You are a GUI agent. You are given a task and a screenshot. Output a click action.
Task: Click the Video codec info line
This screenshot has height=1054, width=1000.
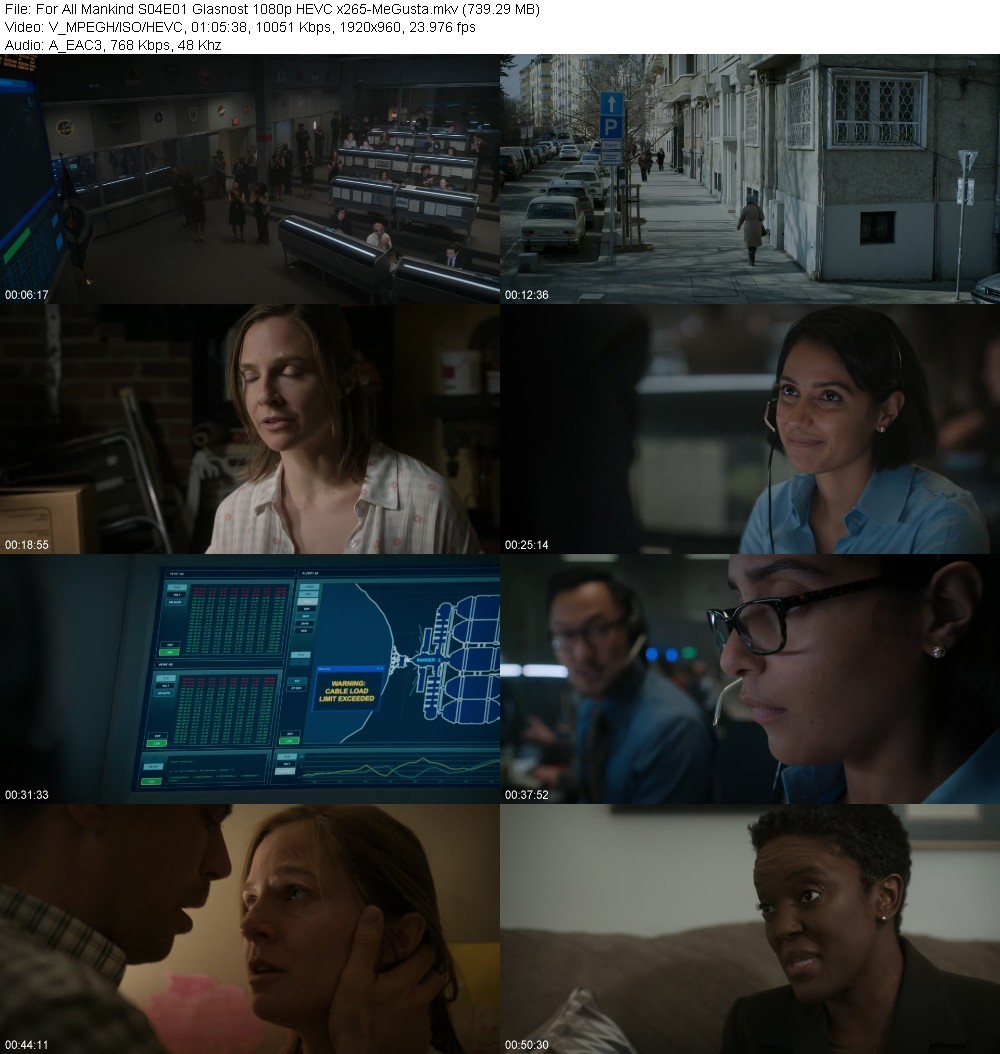(x=240, y=27)
